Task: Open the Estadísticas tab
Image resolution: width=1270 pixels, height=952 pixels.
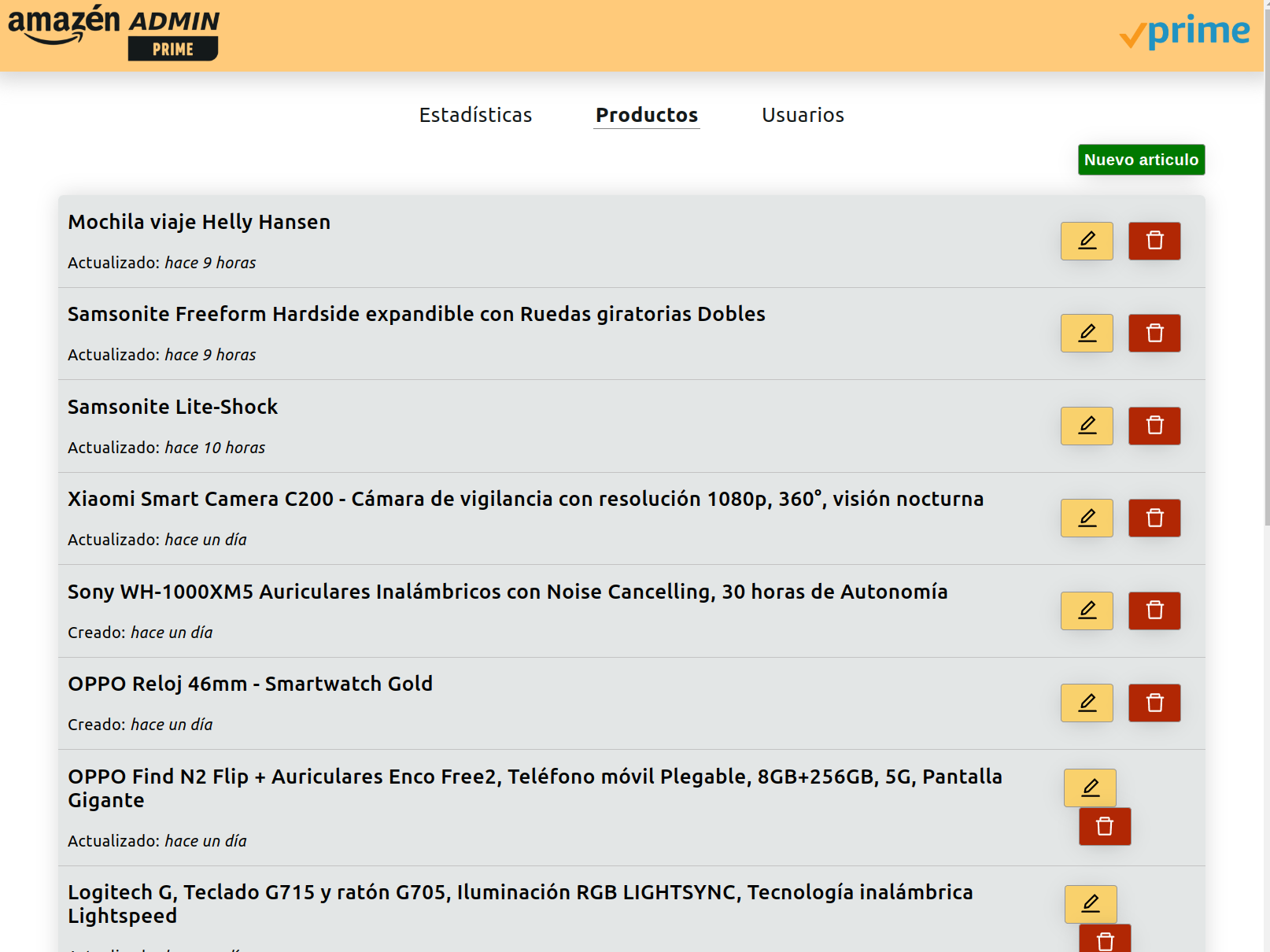Action: pyautogui.click(x=475, y=115)
